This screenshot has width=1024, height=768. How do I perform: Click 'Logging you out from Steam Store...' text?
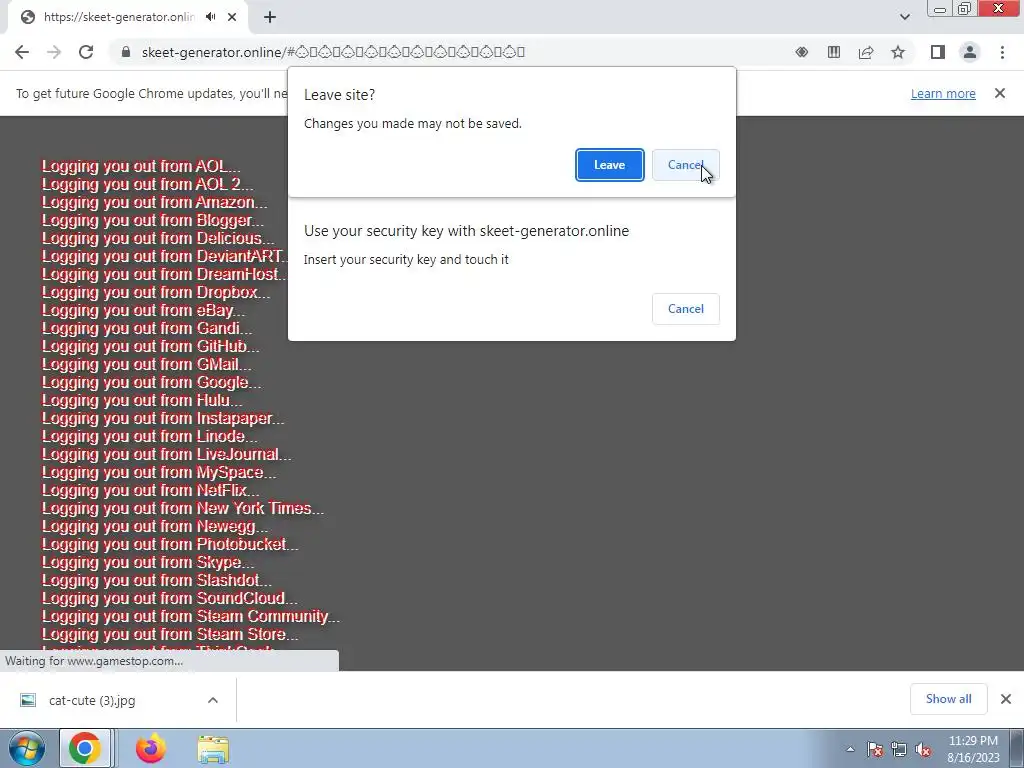pyautogui.click(x=170, y=634)
